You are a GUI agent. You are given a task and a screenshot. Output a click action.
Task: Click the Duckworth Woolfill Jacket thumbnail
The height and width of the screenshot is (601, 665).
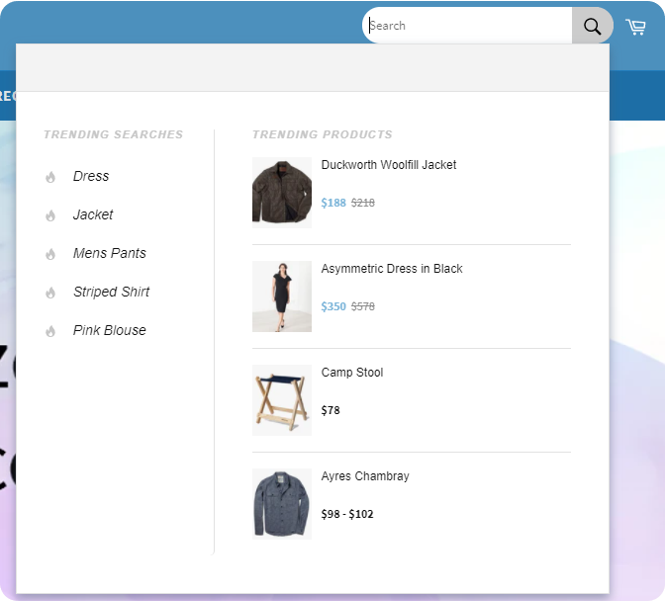[x=282, y=193]
